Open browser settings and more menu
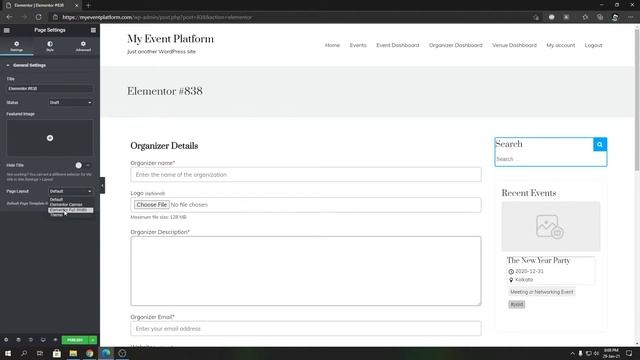The height and width of the screenshot is (360, 640). 631,17
